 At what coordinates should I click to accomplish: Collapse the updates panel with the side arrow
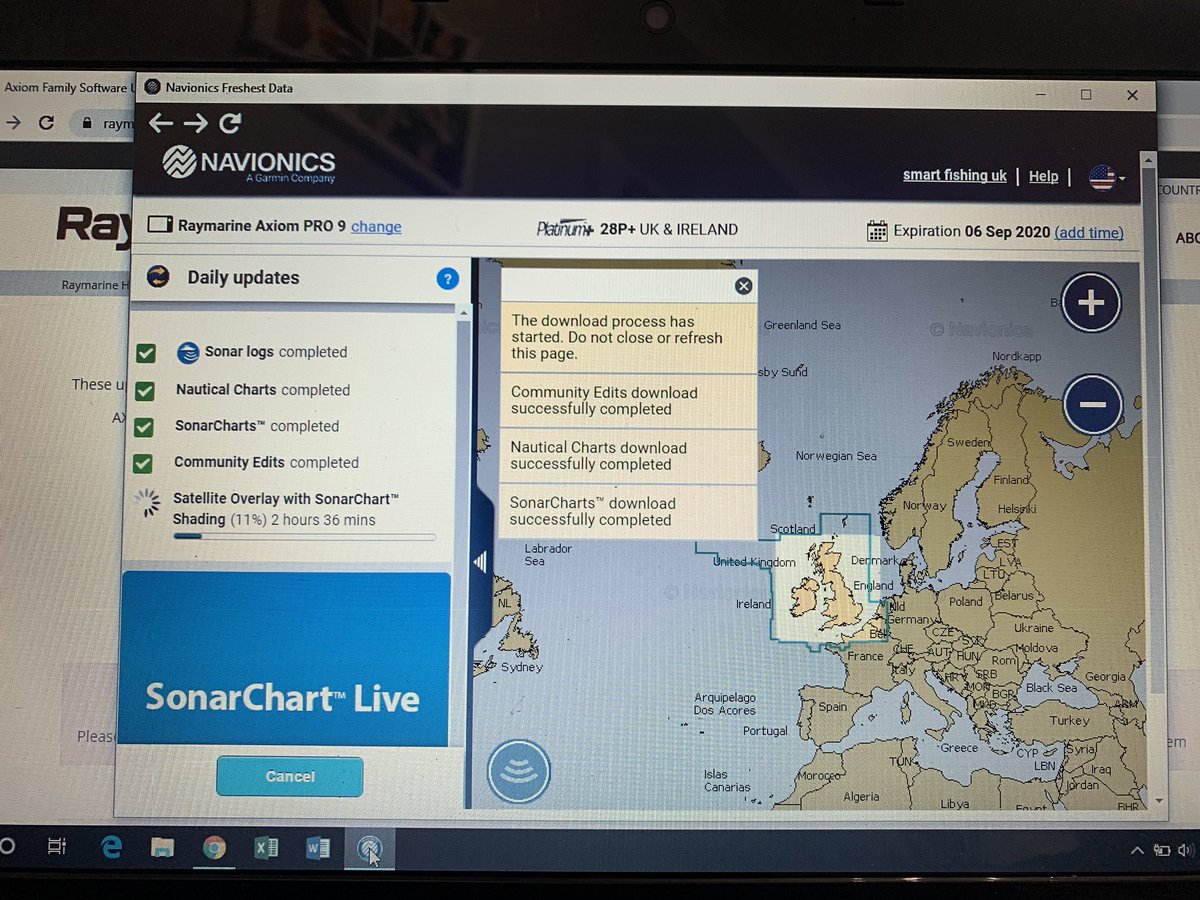478,562
